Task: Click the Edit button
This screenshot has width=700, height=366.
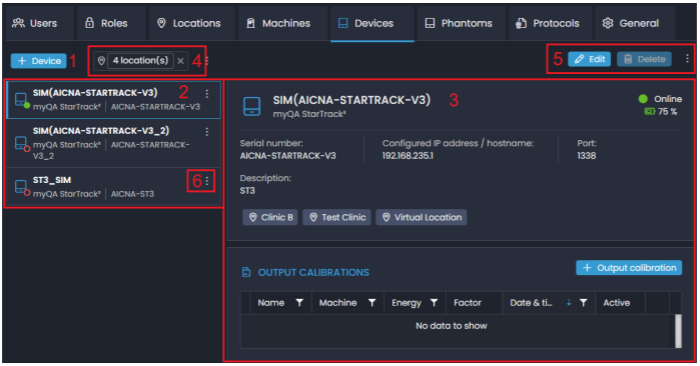Action: pos(589,59)
